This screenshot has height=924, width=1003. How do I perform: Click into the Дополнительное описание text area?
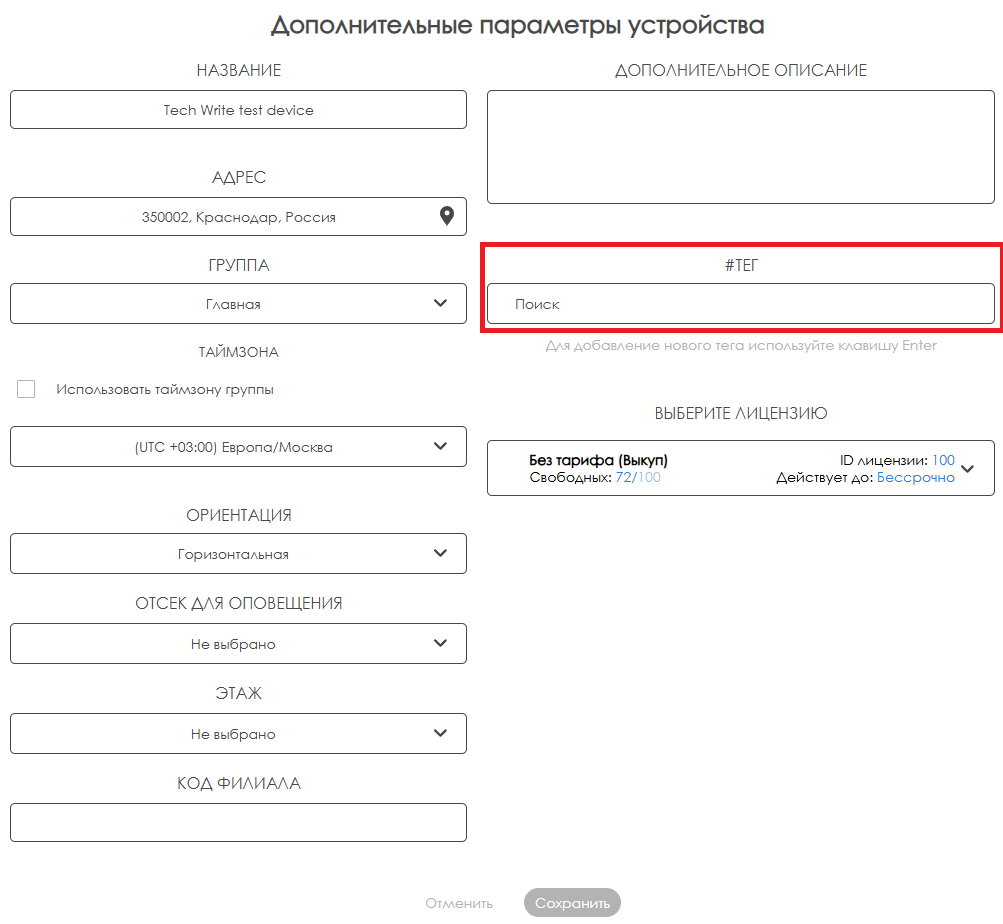click(740, 147)
